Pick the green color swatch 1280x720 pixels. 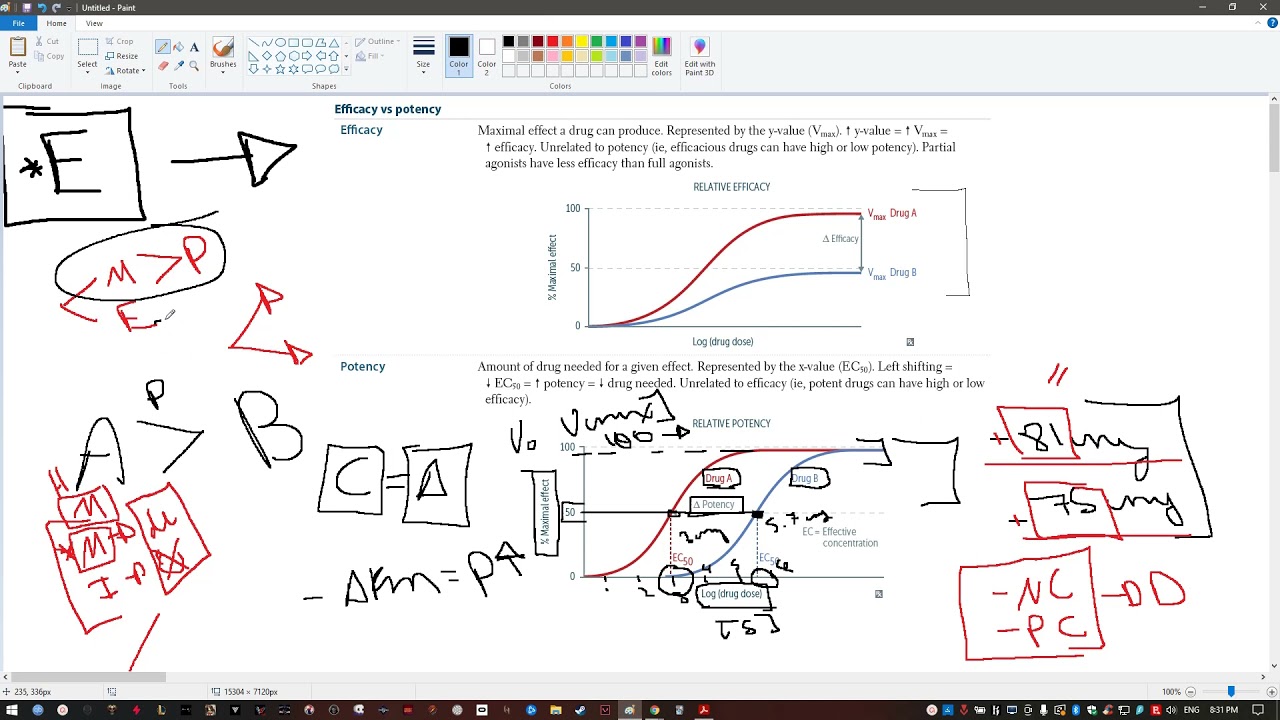tap(596, 41)
